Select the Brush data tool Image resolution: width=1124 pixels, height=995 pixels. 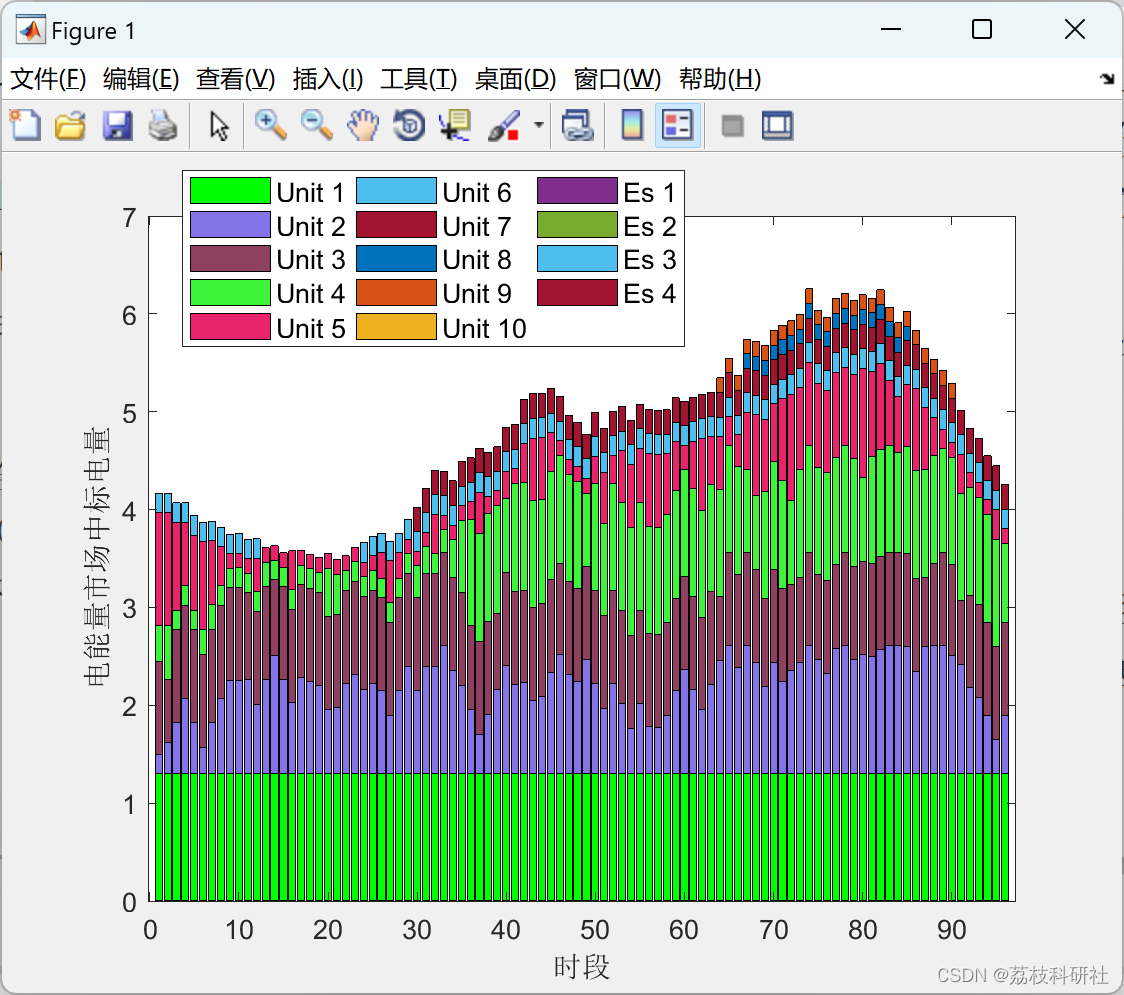504,125
